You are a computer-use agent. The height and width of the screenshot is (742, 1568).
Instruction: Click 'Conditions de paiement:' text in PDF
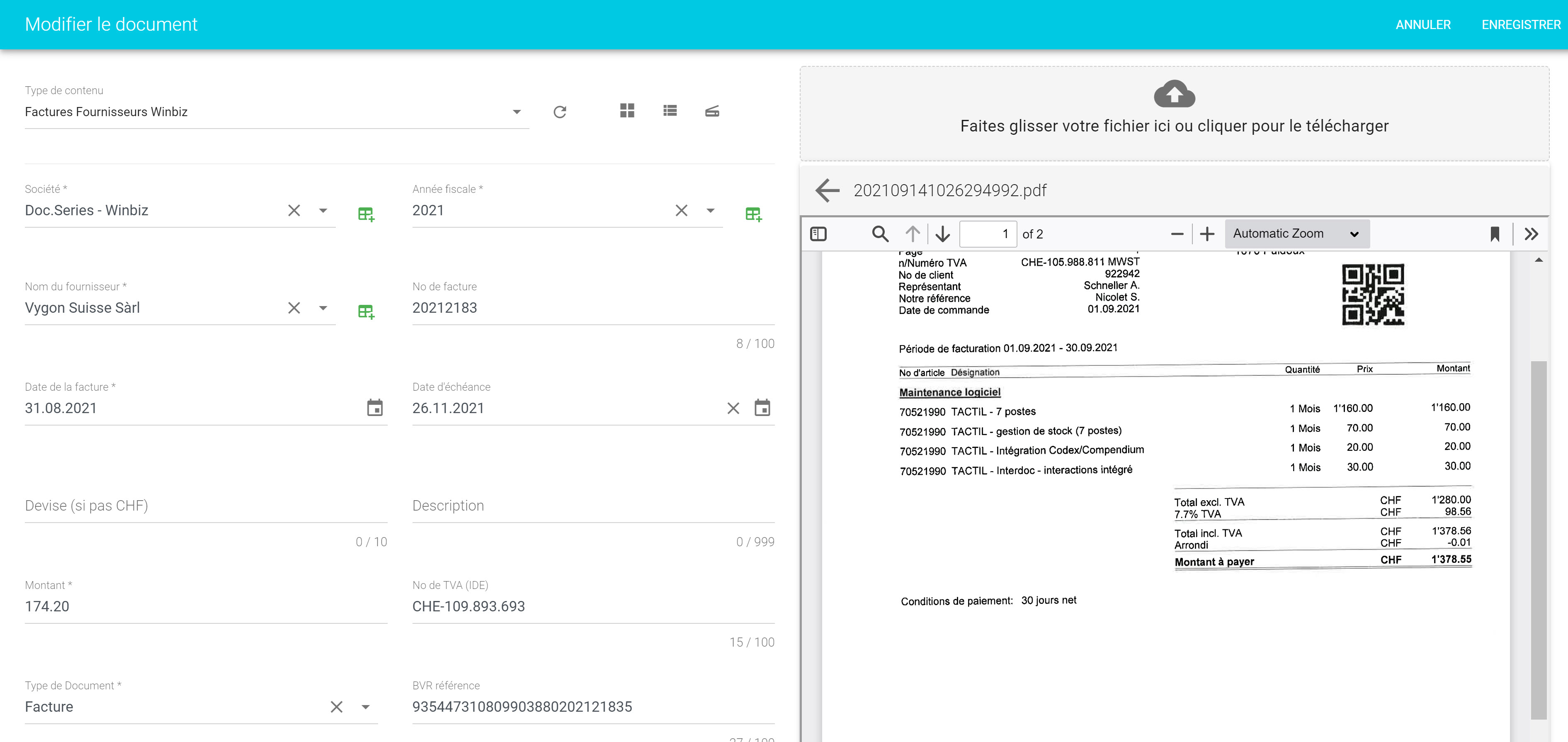pyautogui.click(x=956, y=601)
